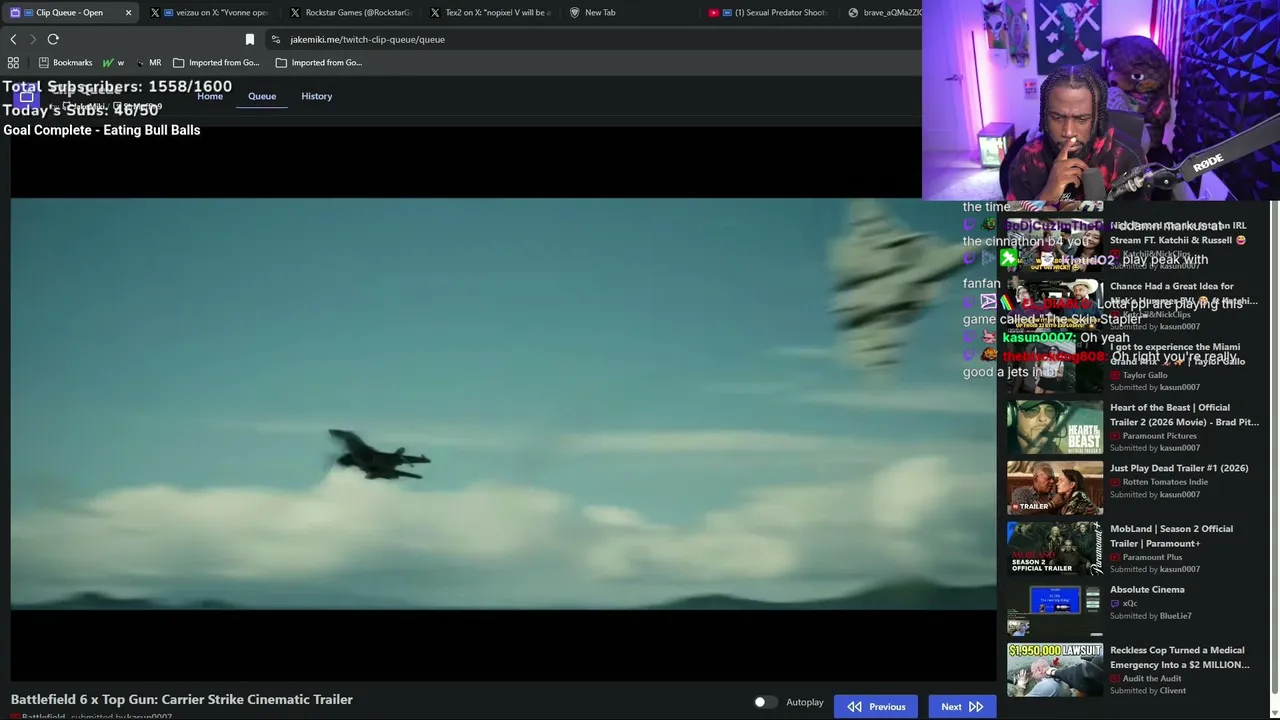This screenshot has height=720, width=1280.
Task: Click 'Submitted by Clivent' text
Action: coord(1148,691)
